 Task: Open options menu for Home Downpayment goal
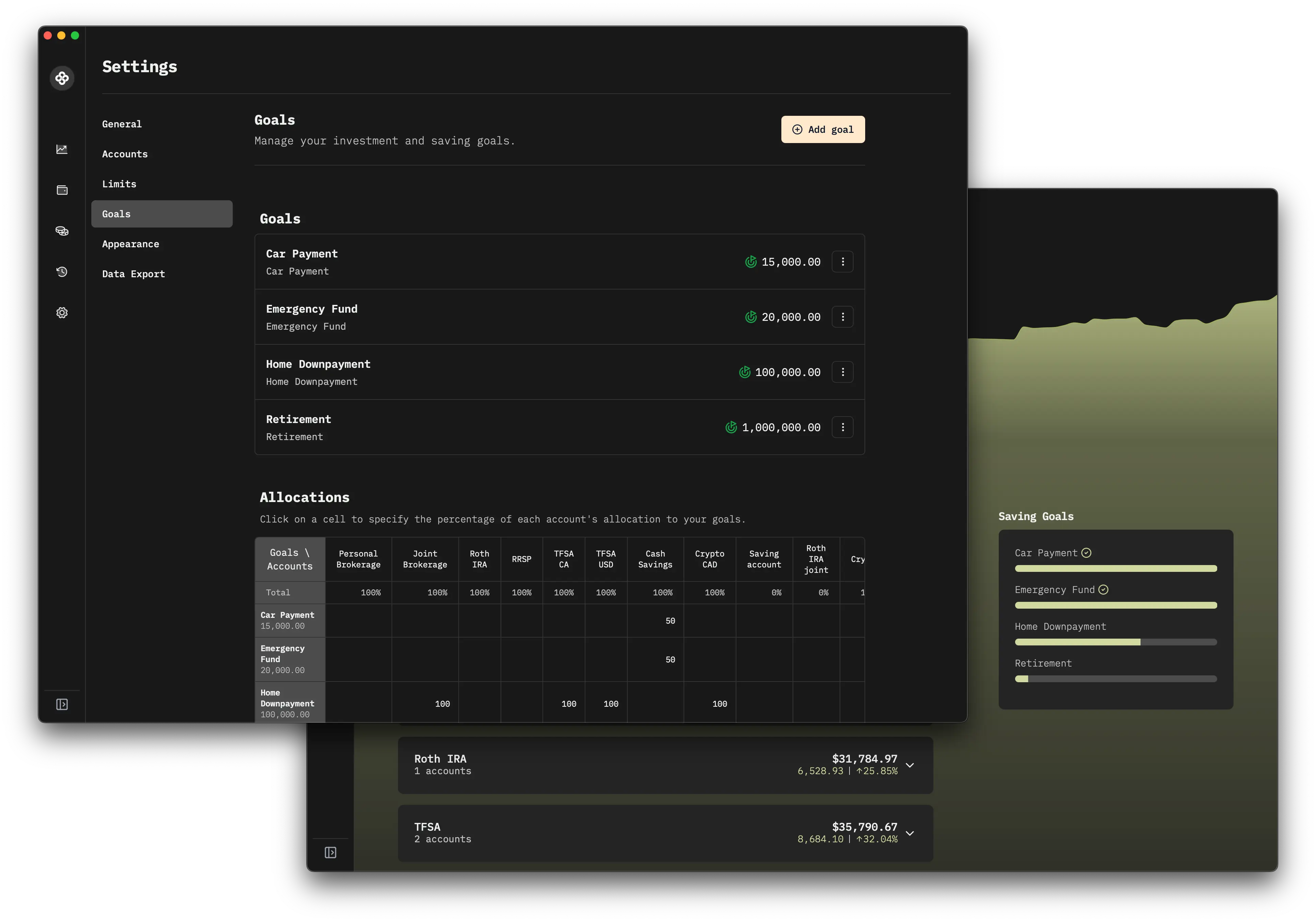843,373
